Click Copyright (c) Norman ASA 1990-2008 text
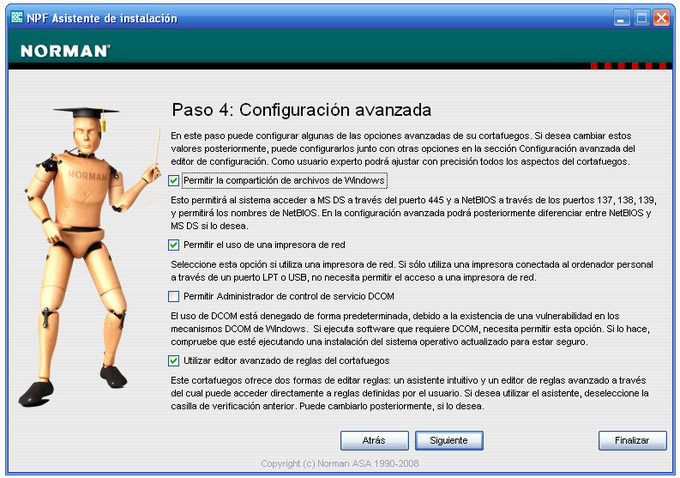 [x=340, y=464]
